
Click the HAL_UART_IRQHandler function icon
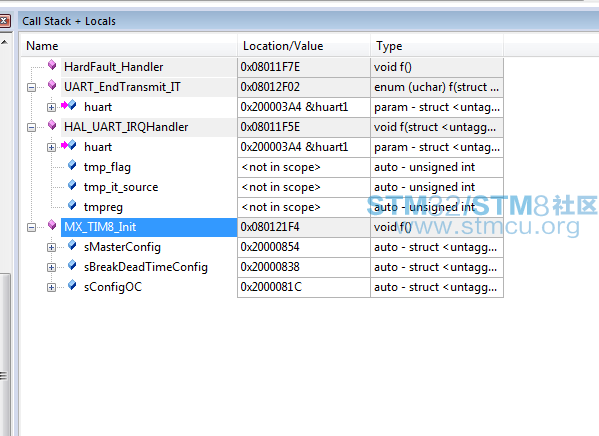click(52, 125)
